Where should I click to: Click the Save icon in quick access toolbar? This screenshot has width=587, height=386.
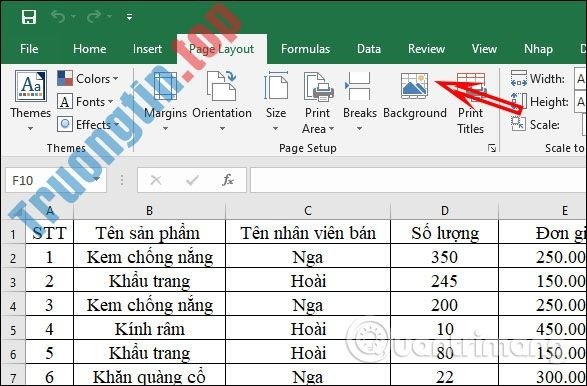[28, 17]
